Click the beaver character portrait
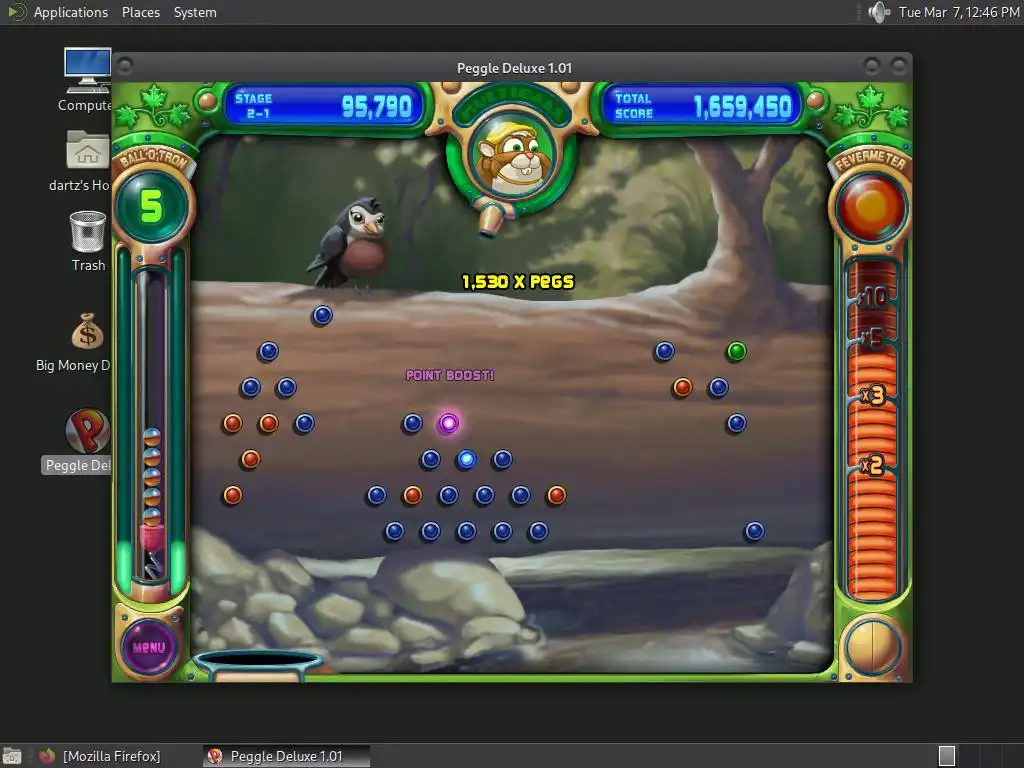 (x=513, y=157)
